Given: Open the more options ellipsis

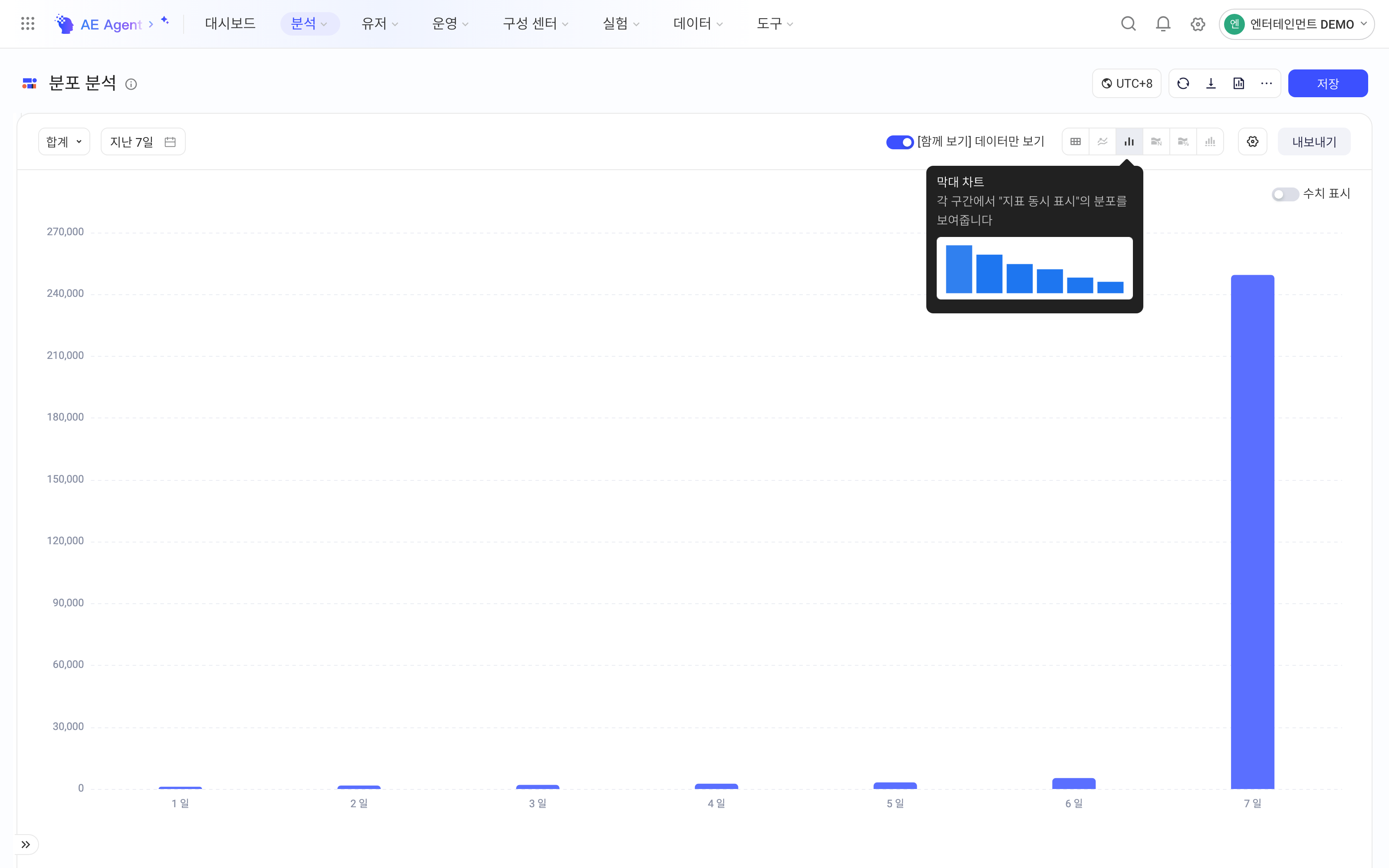Looking at the screenshot, I should coord(1266,83).
